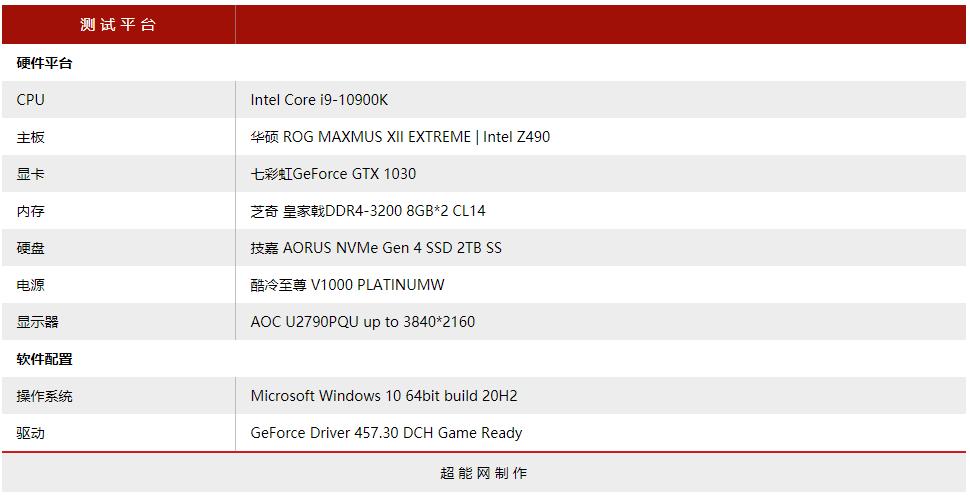Screen dimensions: 970x497
Task: Click the 内存 row label
Action: pos(31,211)
